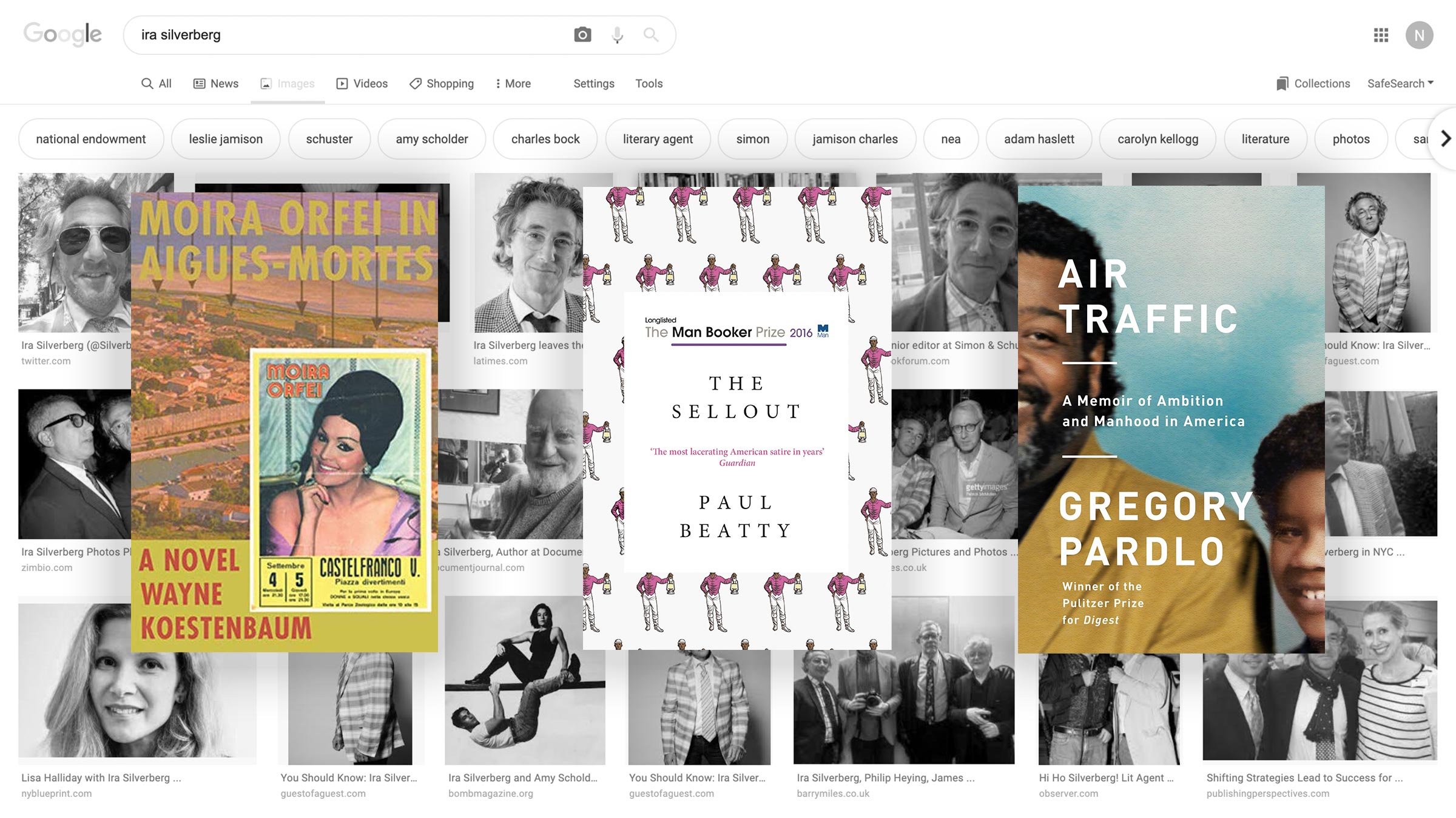Click the Google logo
Screen dimensions: 1456x818
point(62,35)
